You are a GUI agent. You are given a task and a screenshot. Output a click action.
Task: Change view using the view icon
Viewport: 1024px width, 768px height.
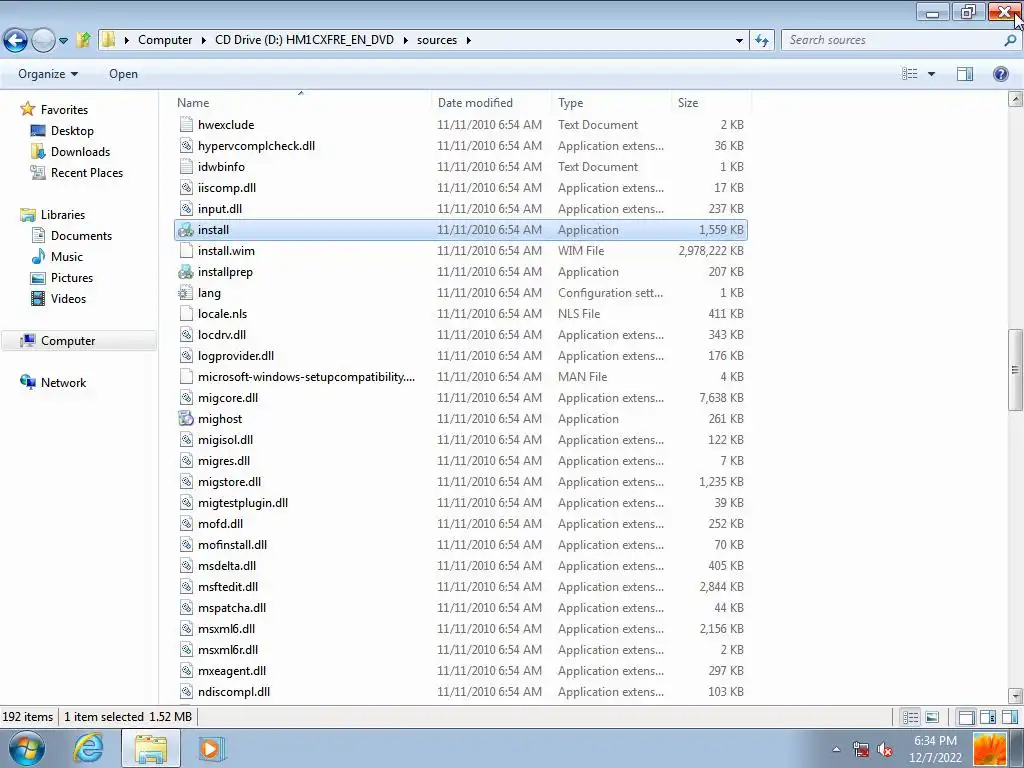pos(910,74)
